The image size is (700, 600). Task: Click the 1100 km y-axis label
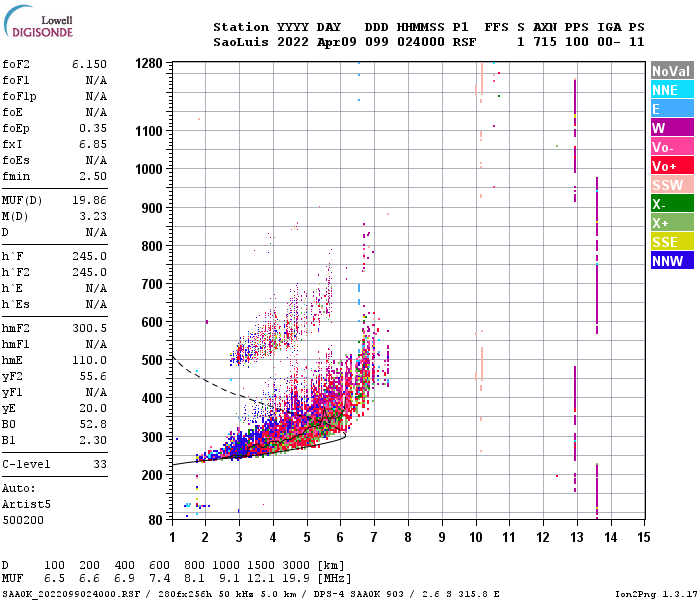149,131
